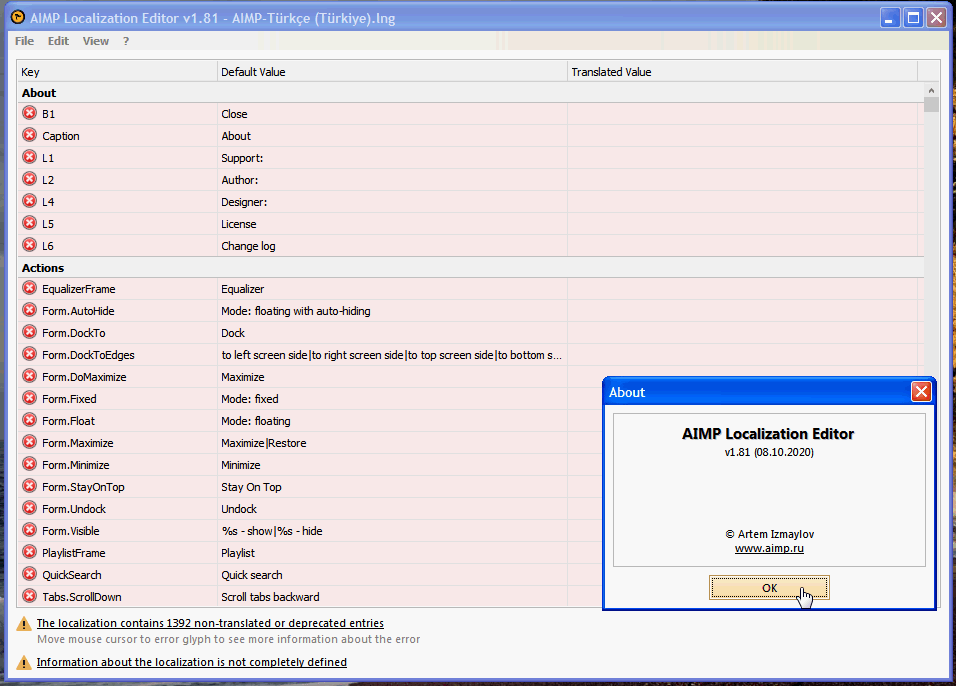
Task: Select the 'Quick search' default value
Action: 392,575
